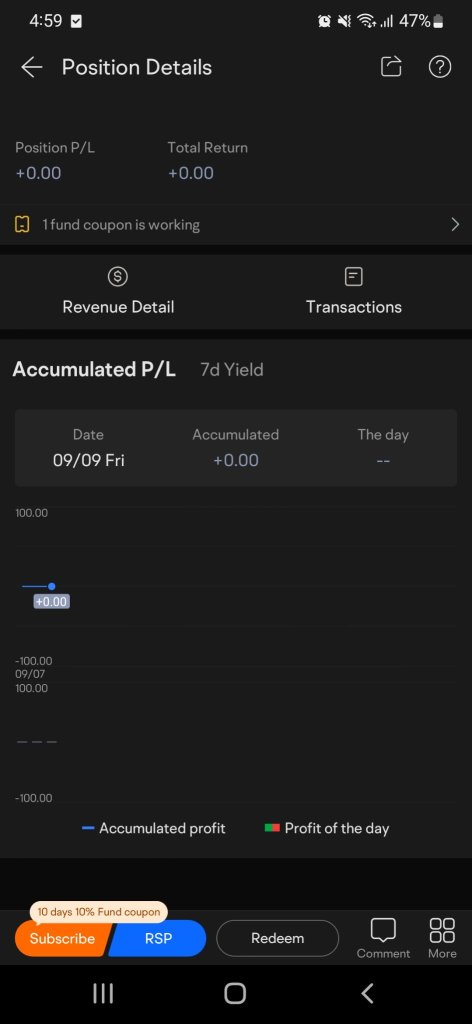Viewport: 472px width, 1024px height.
Task: Tap the back arrow in the header
Action: point(31,67)
